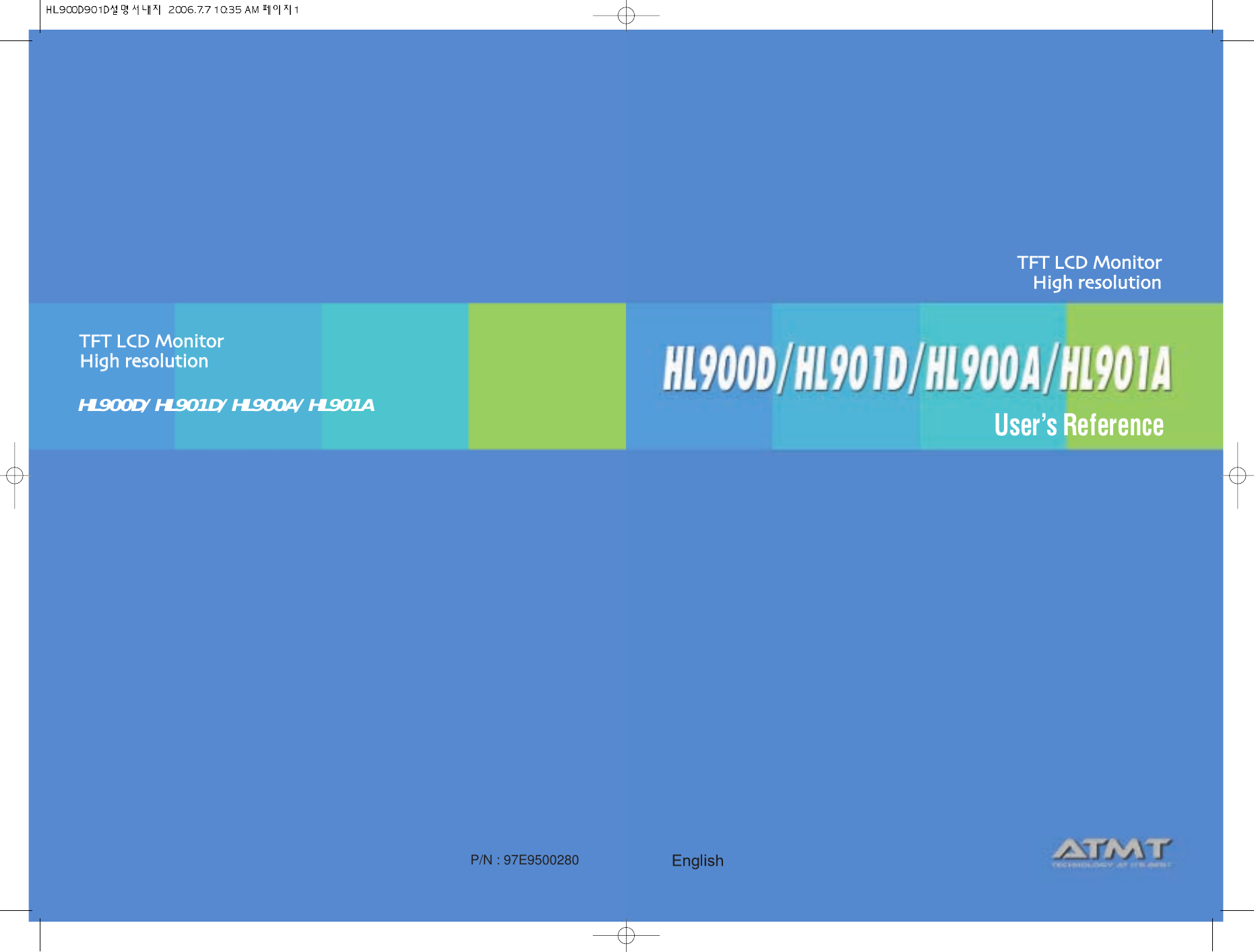Click the 'P/N : 97E9500280' part number
The width and height of the screenshot is (1254, 952).
pos(524,860)
